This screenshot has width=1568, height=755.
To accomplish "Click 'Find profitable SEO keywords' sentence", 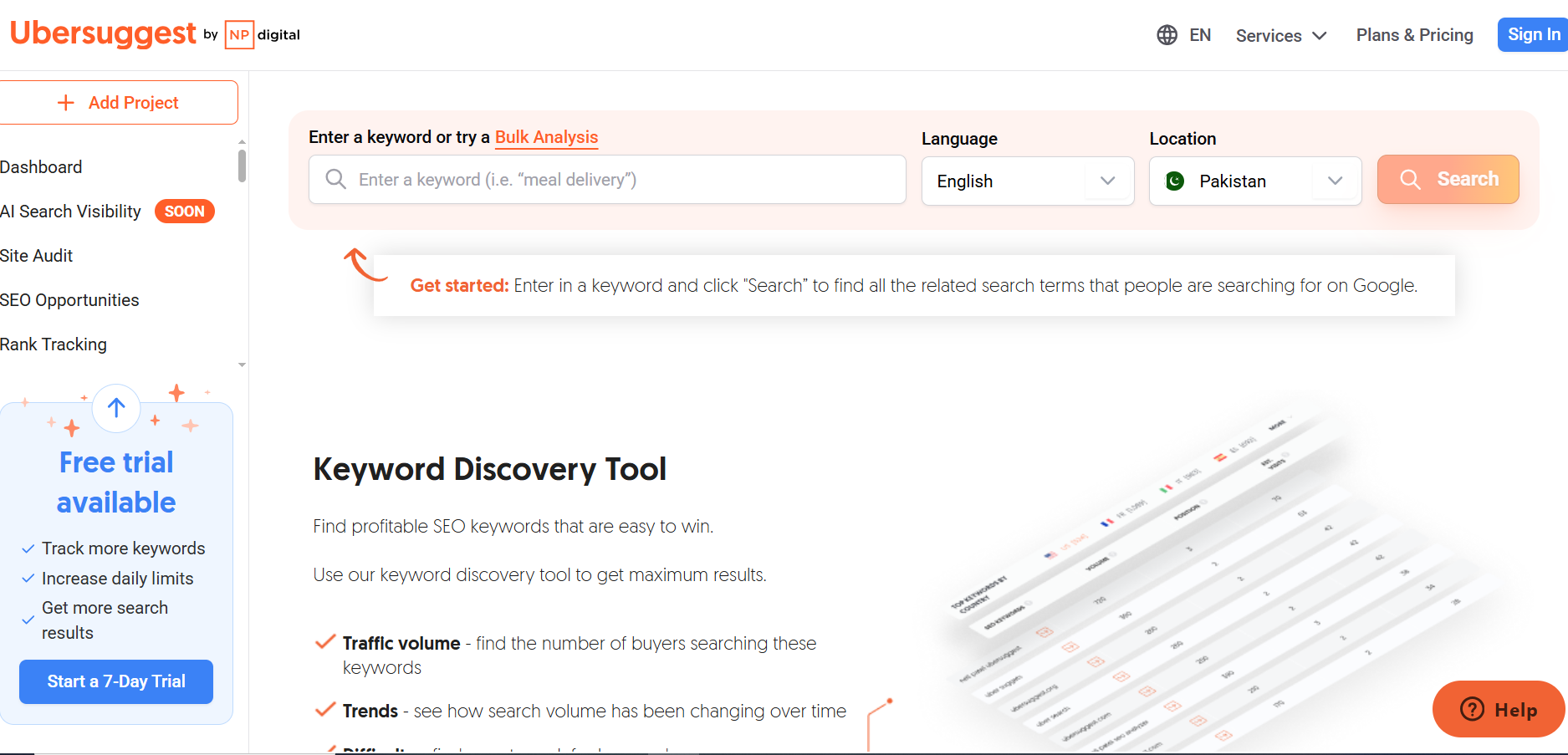I will click(513, 526).
